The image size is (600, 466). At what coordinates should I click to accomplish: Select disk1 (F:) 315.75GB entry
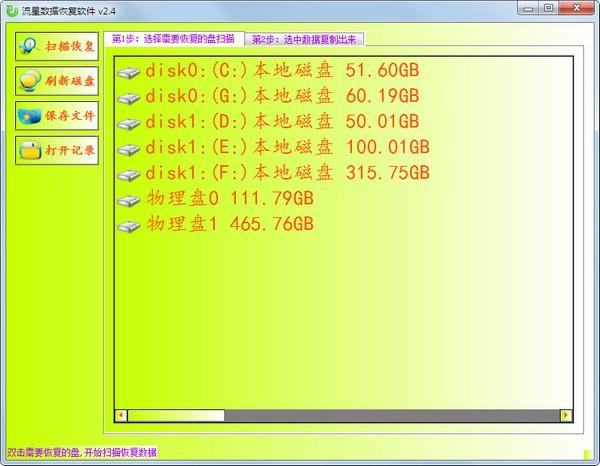click(274, 173)
